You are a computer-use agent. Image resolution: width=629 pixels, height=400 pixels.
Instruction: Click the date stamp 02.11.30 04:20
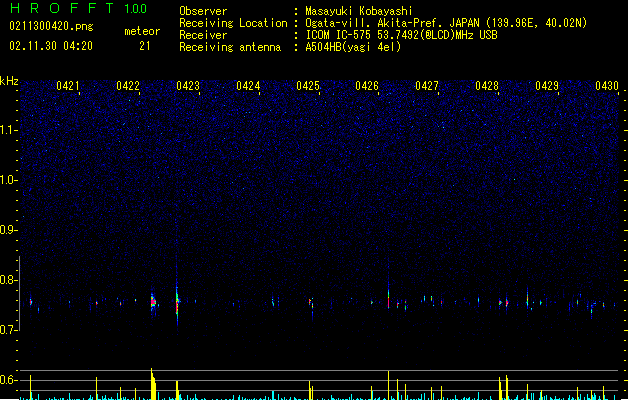51,46
